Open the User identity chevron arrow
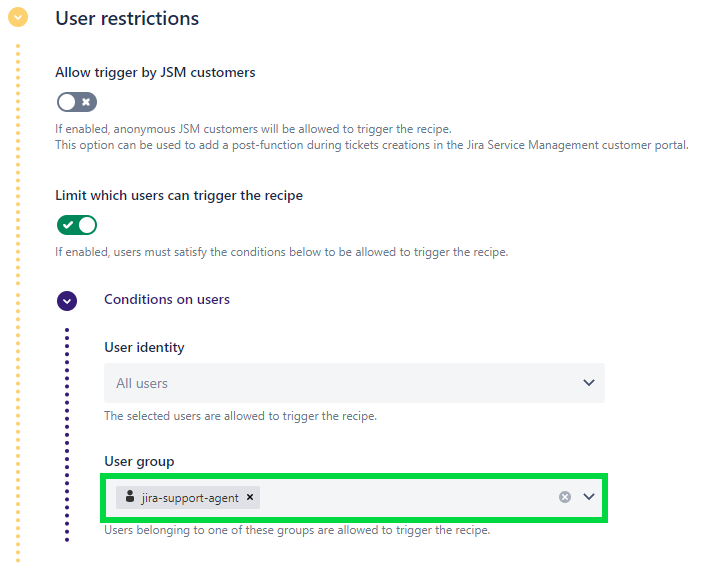The height and width of the screenshot is (581, 727). (x=588, y=383)
